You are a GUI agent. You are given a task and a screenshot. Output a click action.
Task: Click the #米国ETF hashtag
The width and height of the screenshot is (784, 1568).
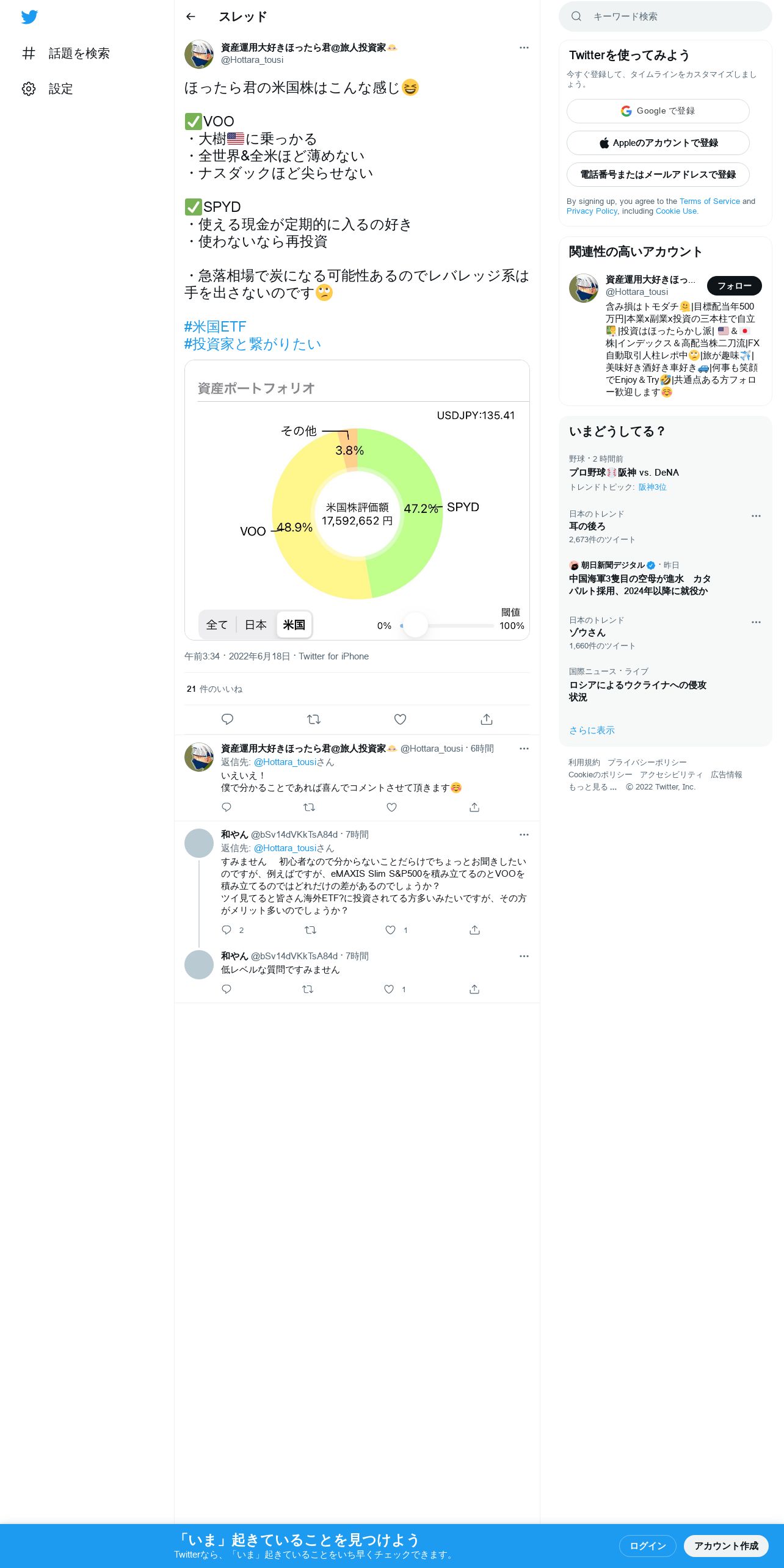point(215,327)
